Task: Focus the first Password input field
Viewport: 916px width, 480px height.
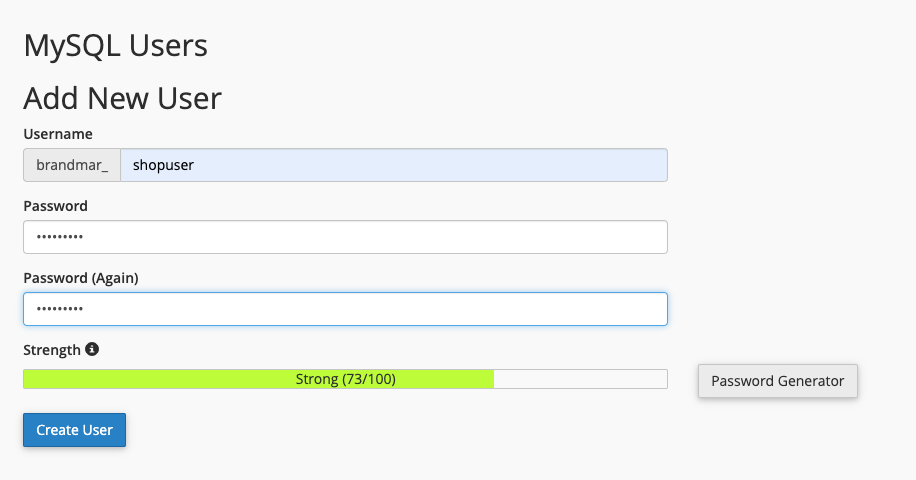Action: coord(345,237)
